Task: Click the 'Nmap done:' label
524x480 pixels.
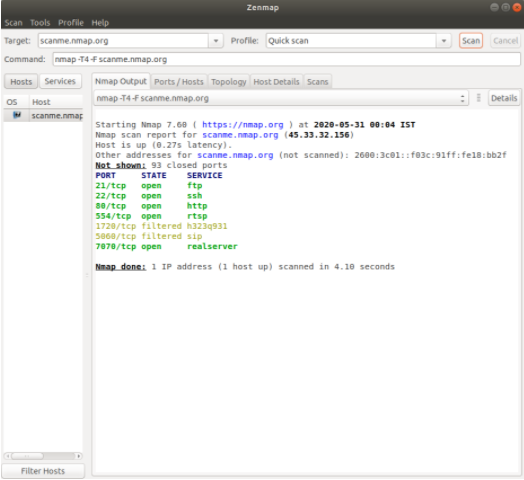Action: (x=121, y=267)
